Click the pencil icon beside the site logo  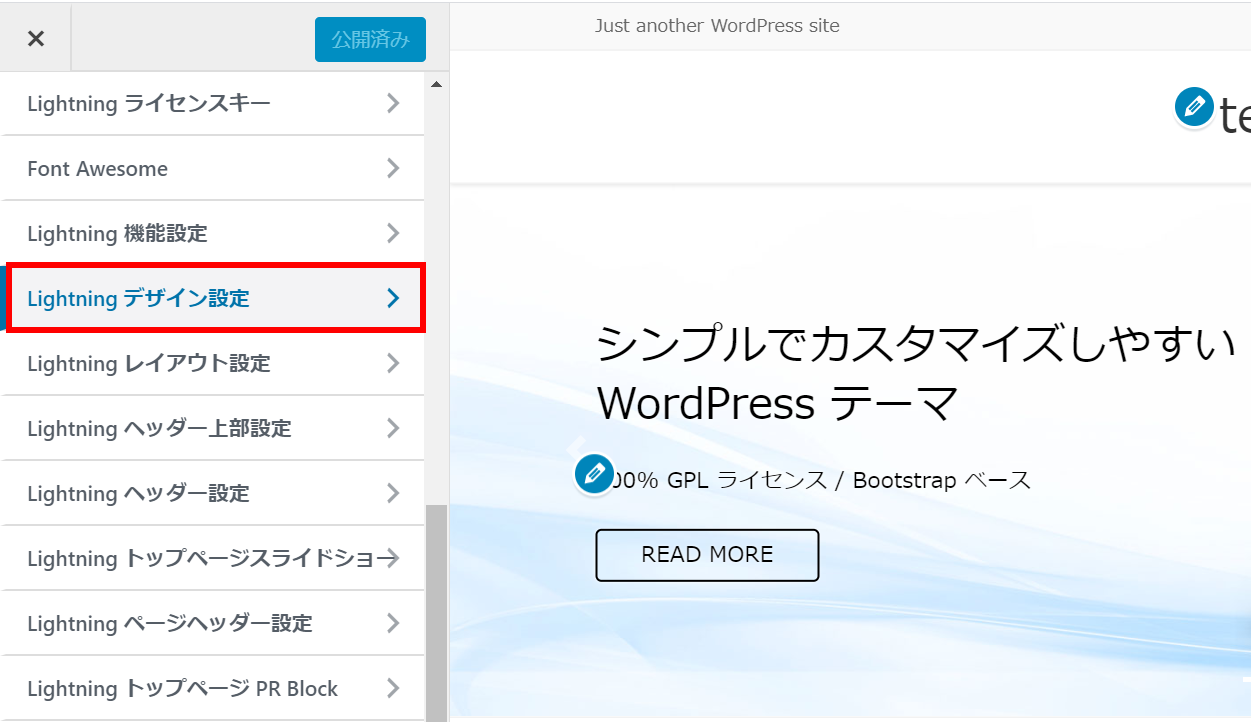(x=1193, y=107)
